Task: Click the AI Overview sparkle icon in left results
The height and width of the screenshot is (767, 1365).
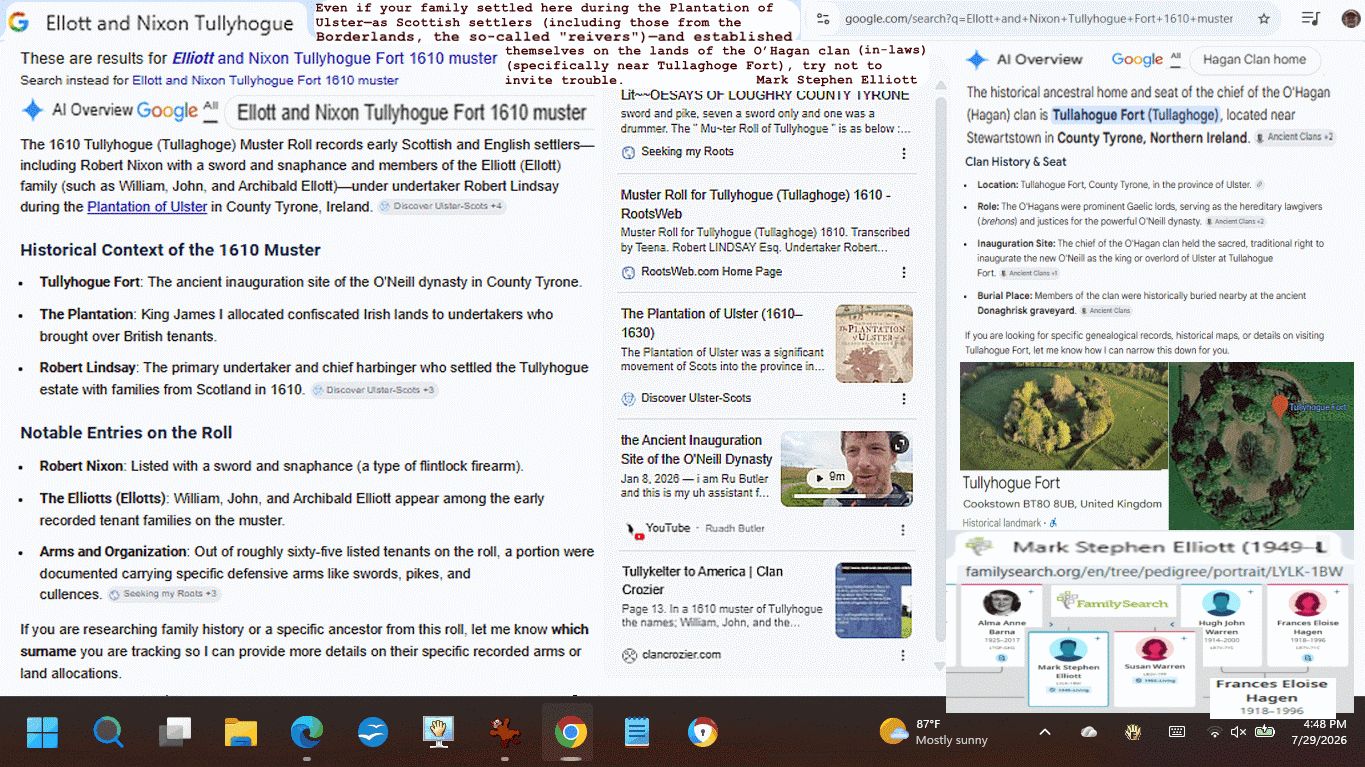Action: (33, 110)
